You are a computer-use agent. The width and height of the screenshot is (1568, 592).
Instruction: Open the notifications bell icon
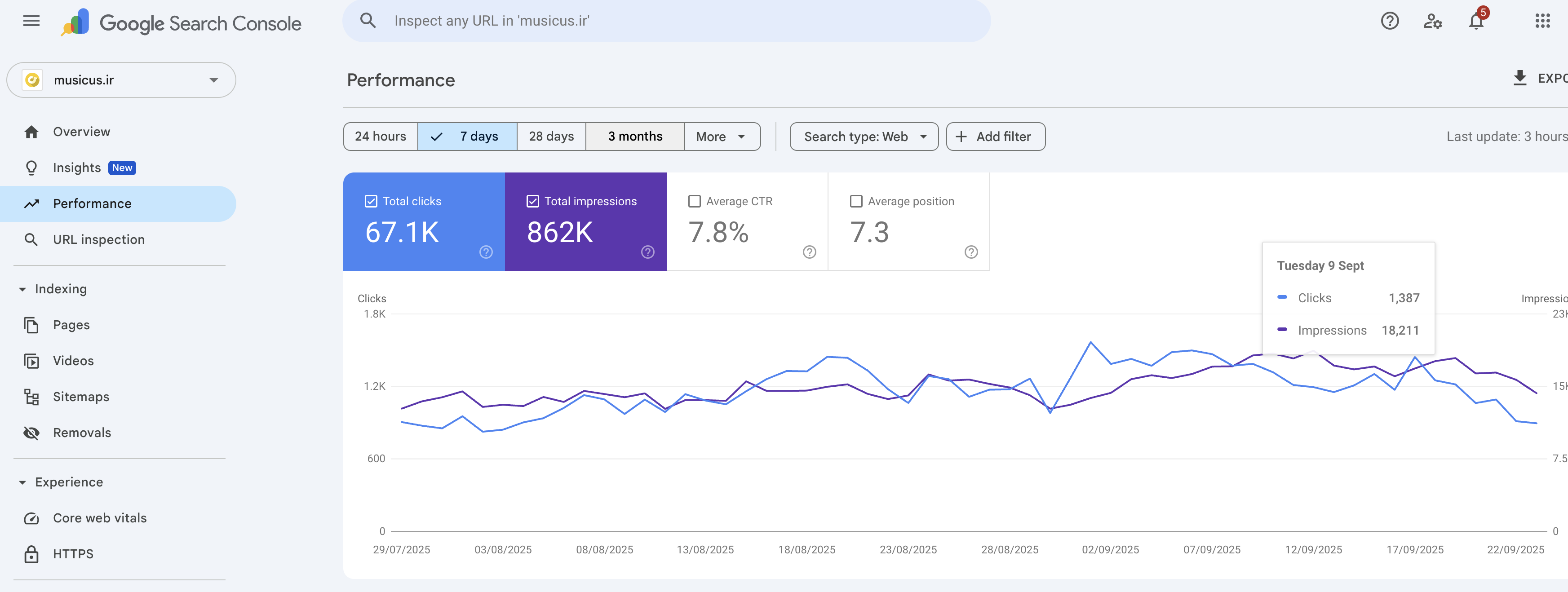(1475, 21)
